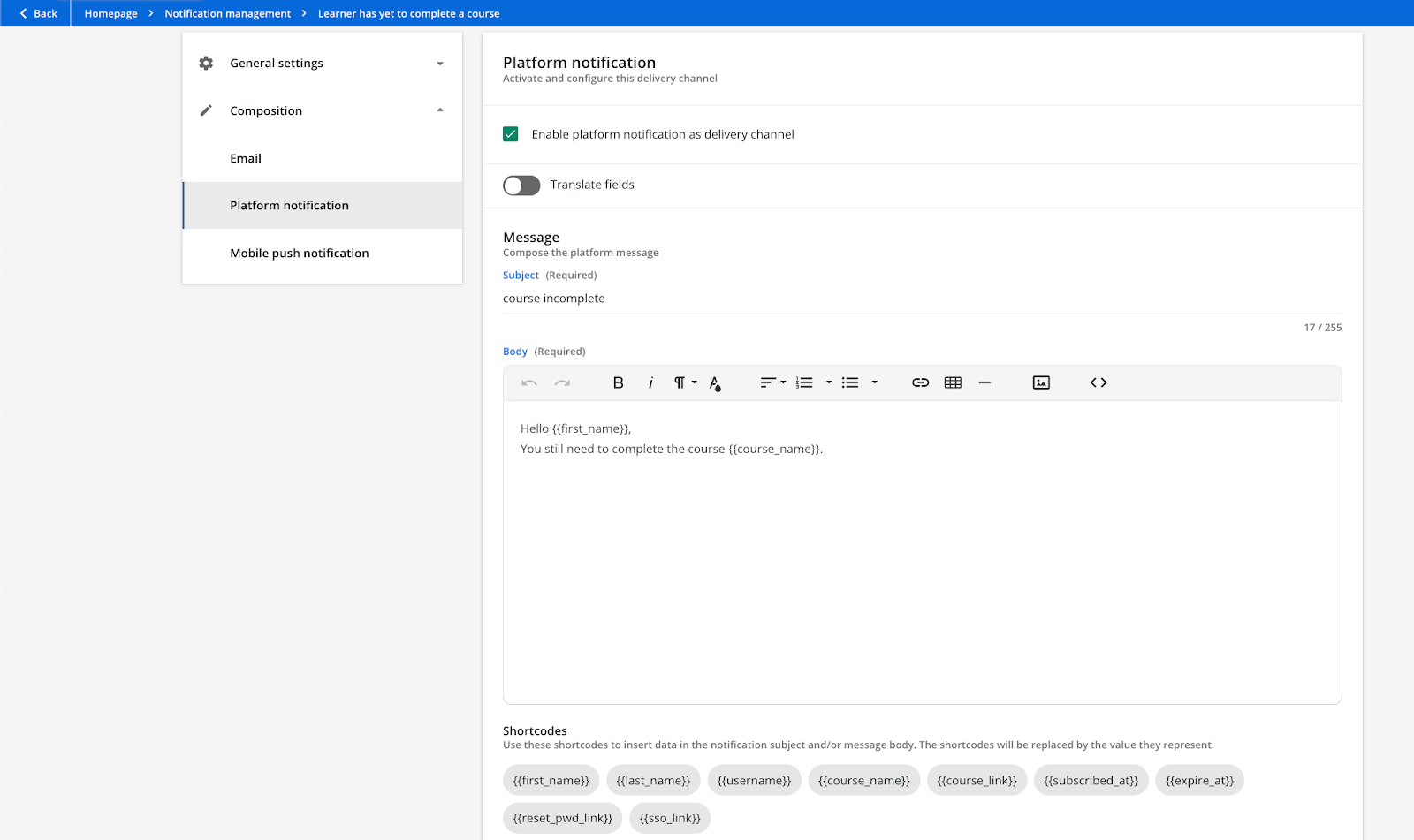Insert the {{course_link}} shortcode
The image size is (1414, 840).
tap(976, 780)
